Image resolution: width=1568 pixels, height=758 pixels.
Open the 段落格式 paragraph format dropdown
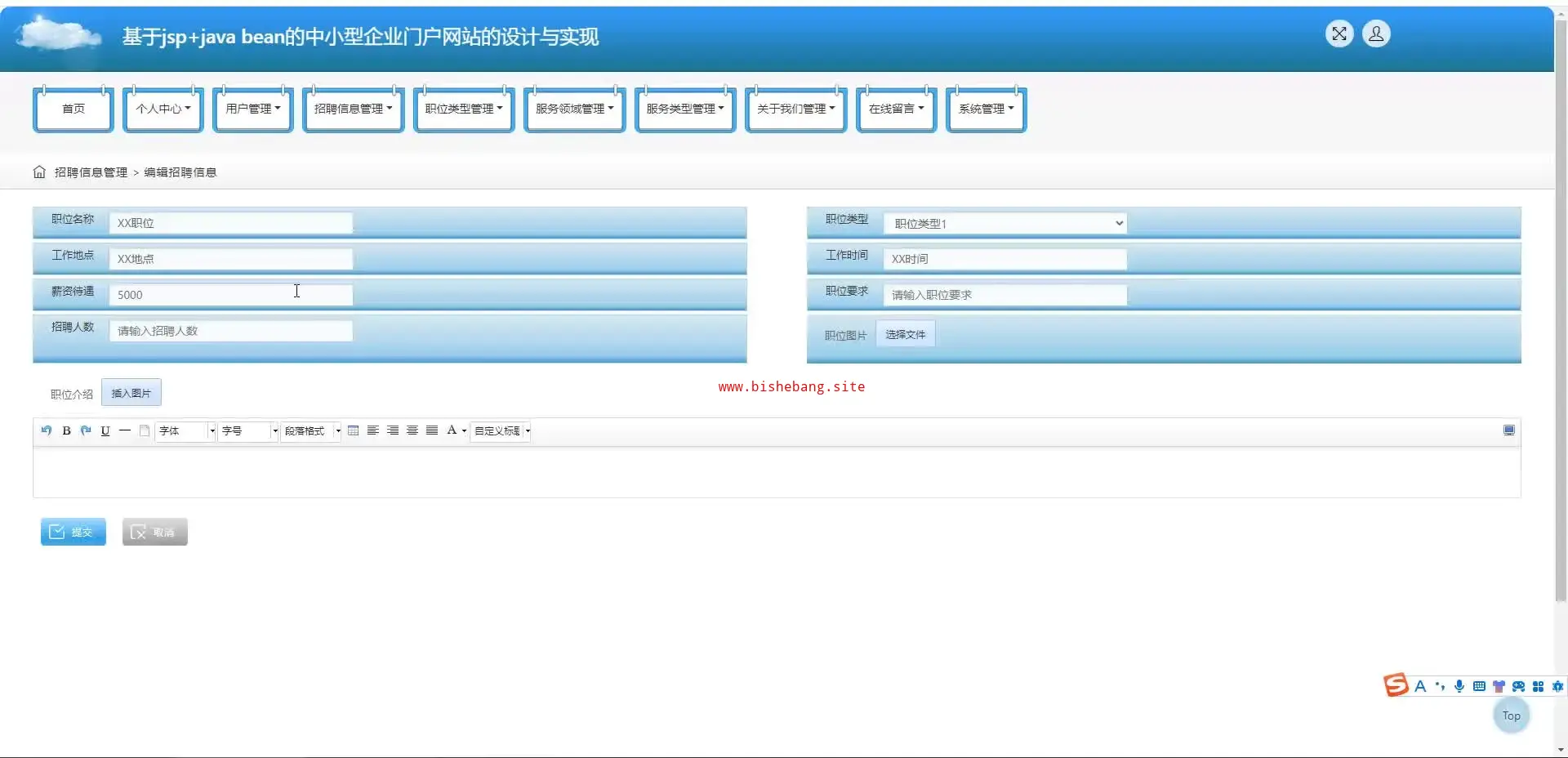pyautogui.click(x=311, y=430)
